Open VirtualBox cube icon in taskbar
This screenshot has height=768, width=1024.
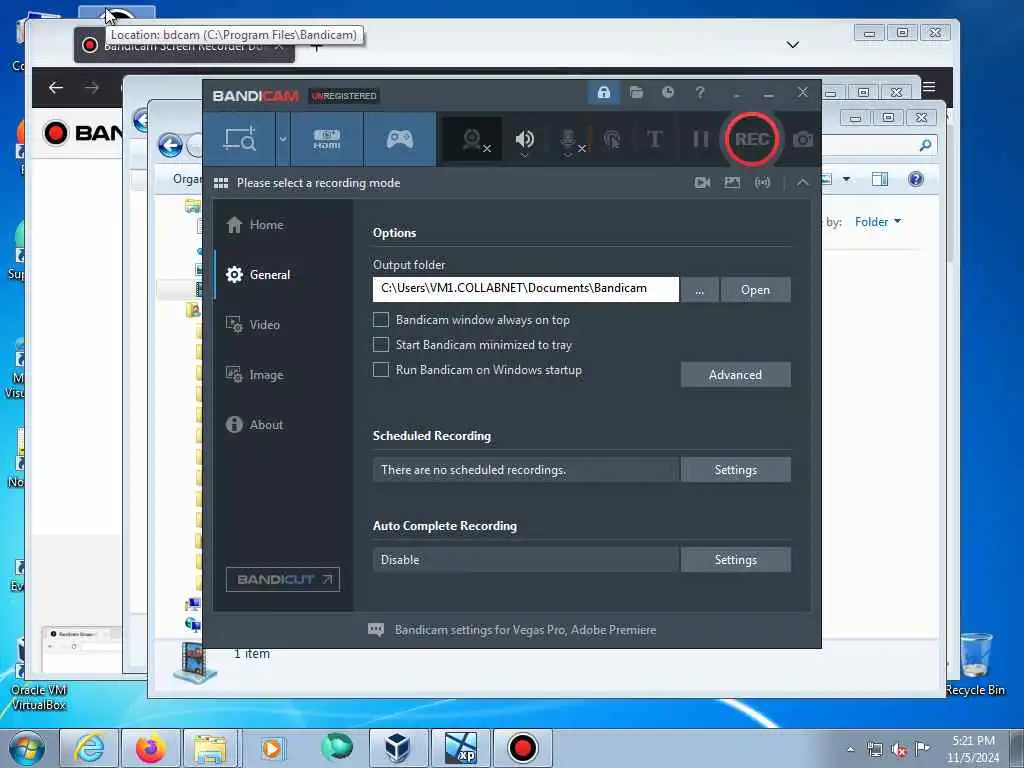click(x=397, y=748)
